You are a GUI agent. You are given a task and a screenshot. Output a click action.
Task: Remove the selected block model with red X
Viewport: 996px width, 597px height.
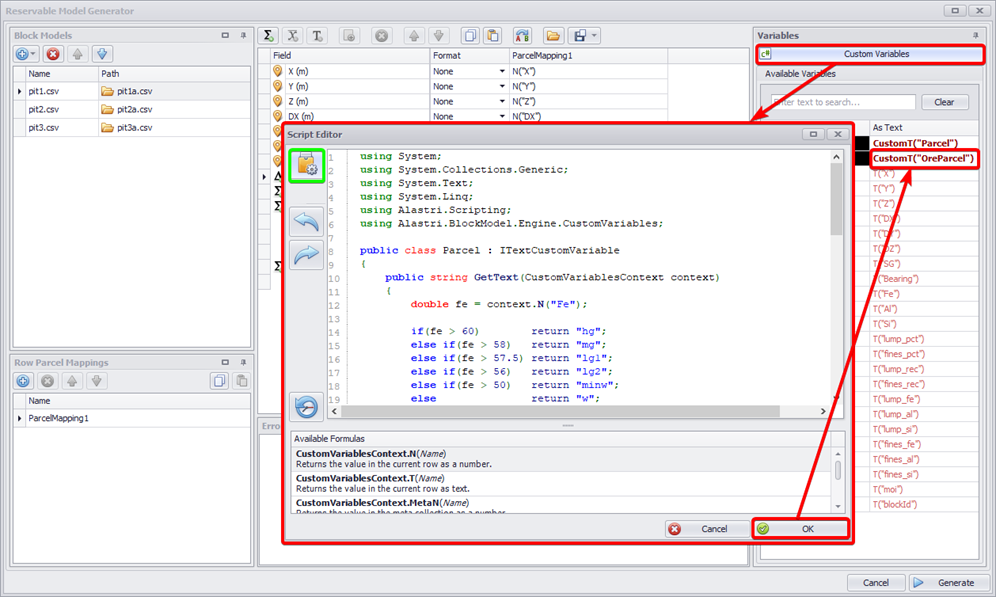(53, 54)
